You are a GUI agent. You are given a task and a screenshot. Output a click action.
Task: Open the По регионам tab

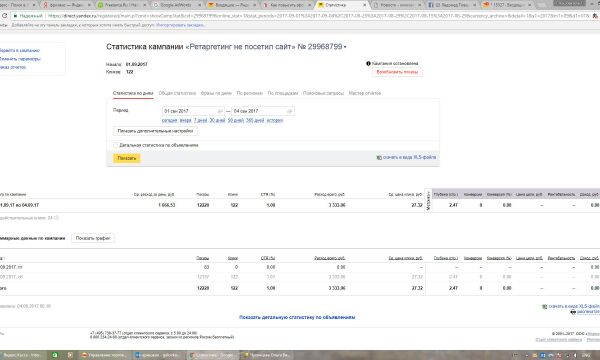tap(249, 93)
